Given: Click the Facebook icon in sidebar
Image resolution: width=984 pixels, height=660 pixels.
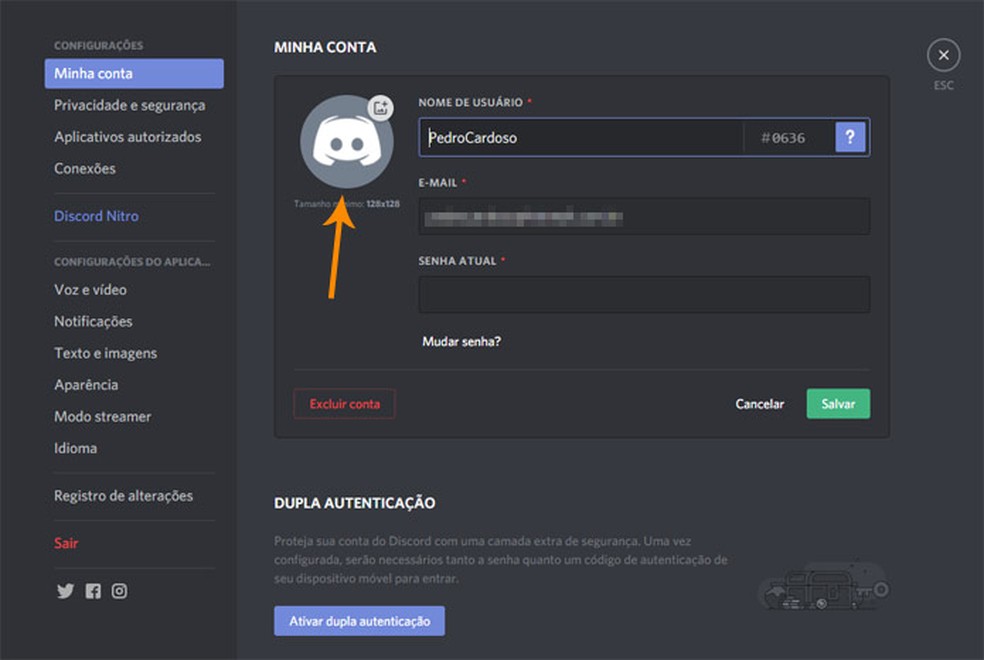Looking at the screenshot, I should (93, 591).
